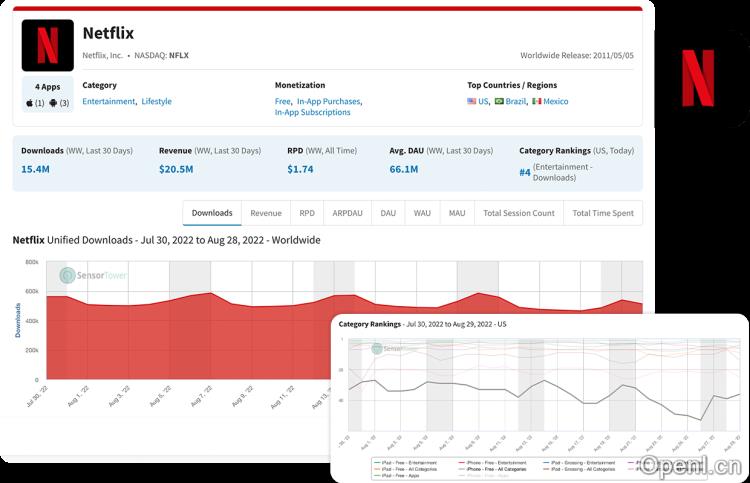Switch to the ARPDAU tab
Image resolution: width=750 pixels, height=483 pixels.
point(346,213)
